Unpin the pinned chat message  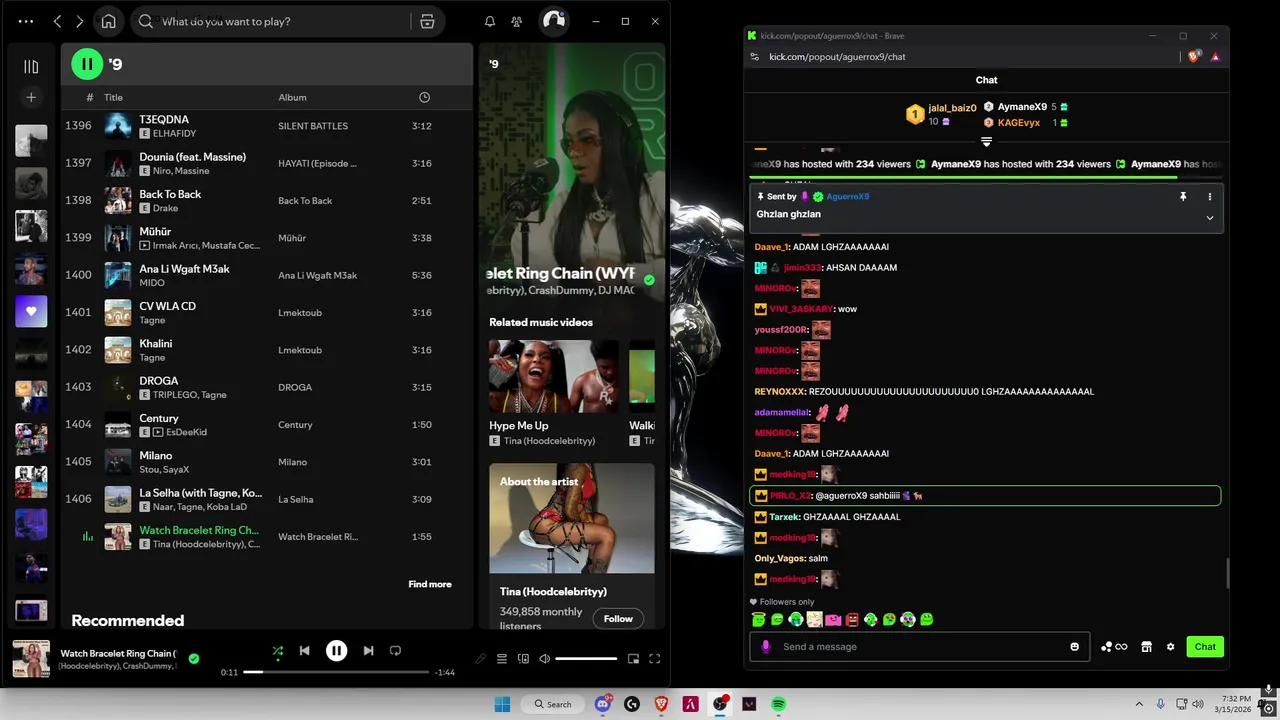pos(1183,197)
